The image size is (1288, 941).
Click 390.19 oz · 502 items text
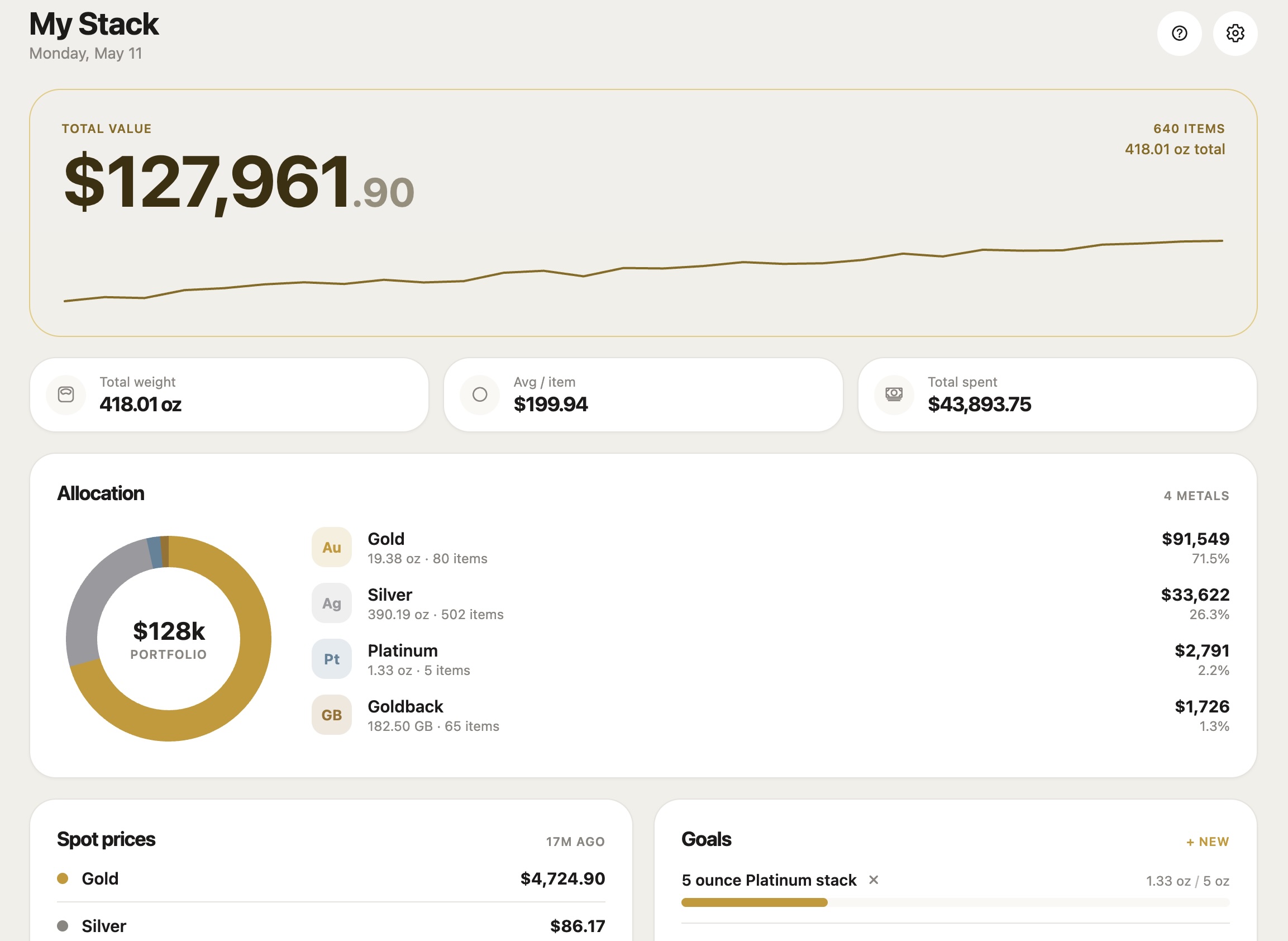436,615
